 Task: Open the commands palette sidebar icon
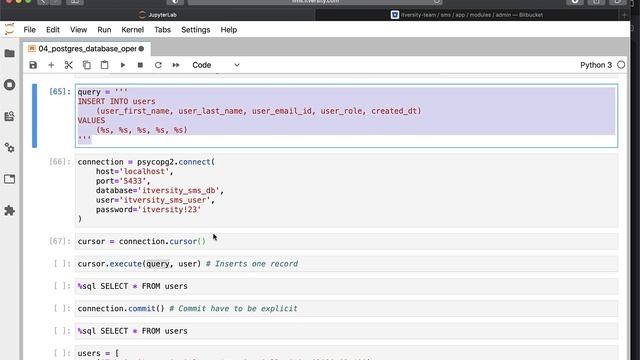pyautogui.click(x=9, y=116)
